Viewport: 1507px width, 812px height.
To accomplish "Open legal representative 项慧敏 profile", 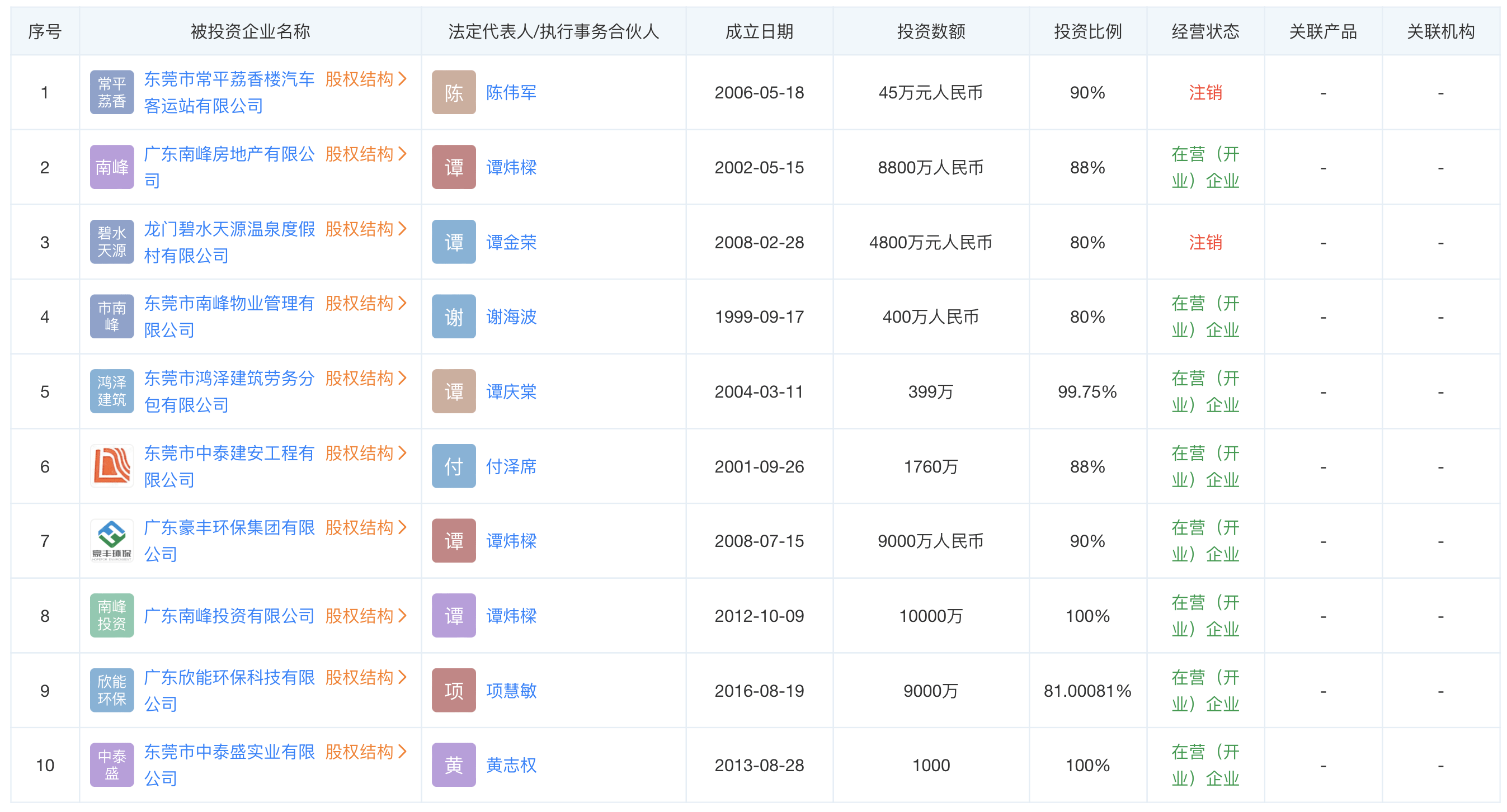I will 511,691.
